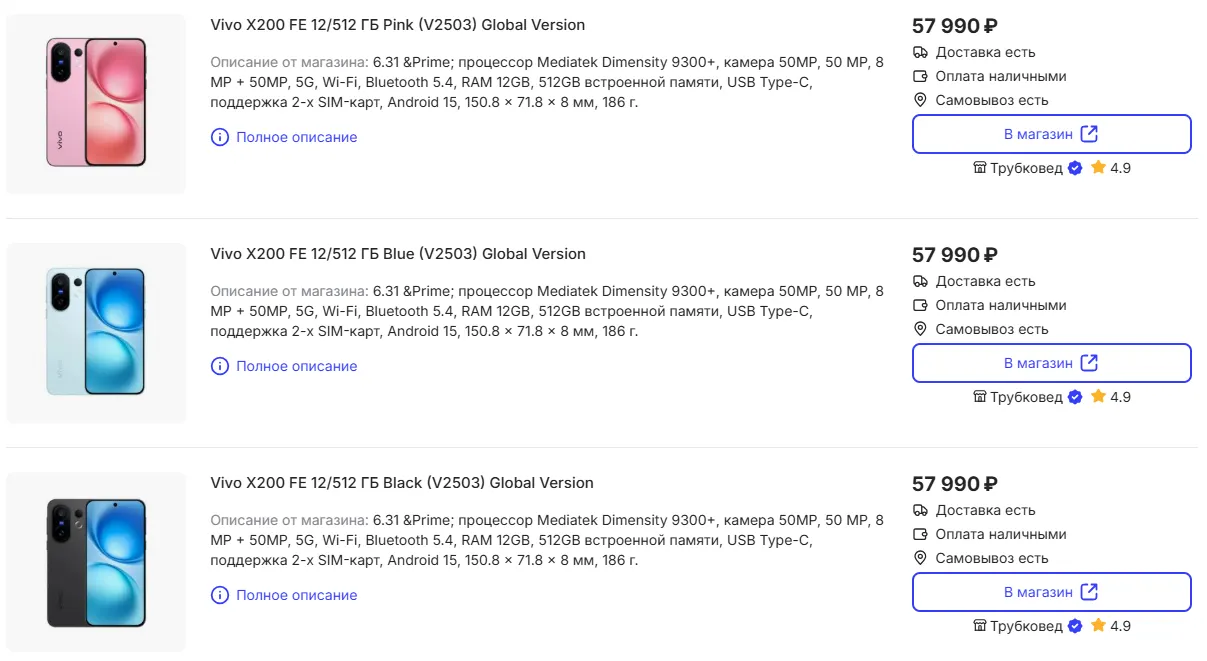
Task: Expand Полное описание for the Blue phone
Action: click(296, 366)
